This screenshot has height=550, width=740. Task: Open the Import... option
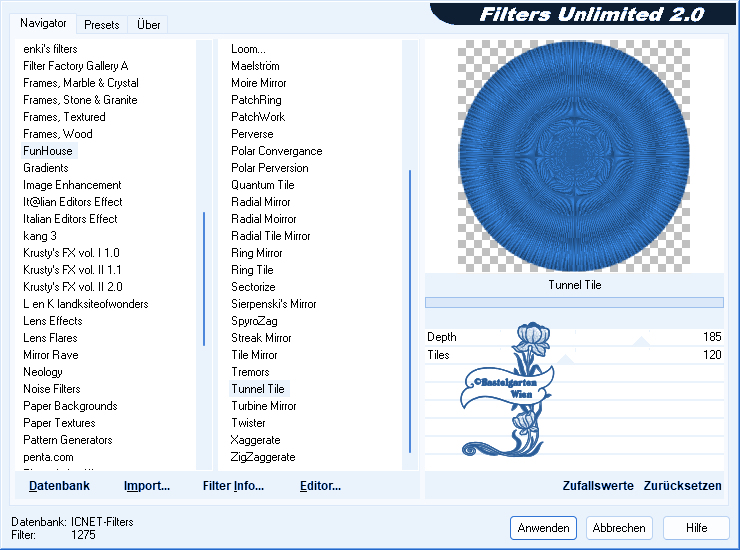147,486
